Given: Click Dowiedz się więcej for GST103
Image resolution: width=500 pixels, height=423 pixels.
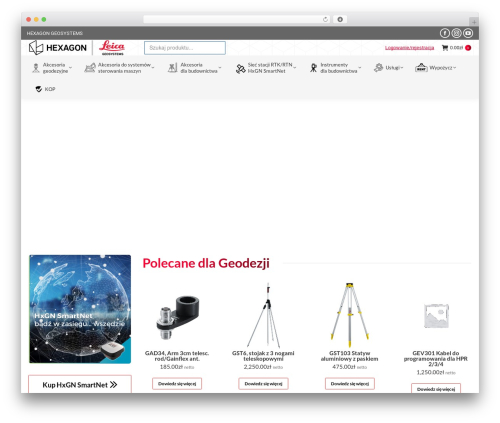Looking at the screenshot, I should point(350,384).
